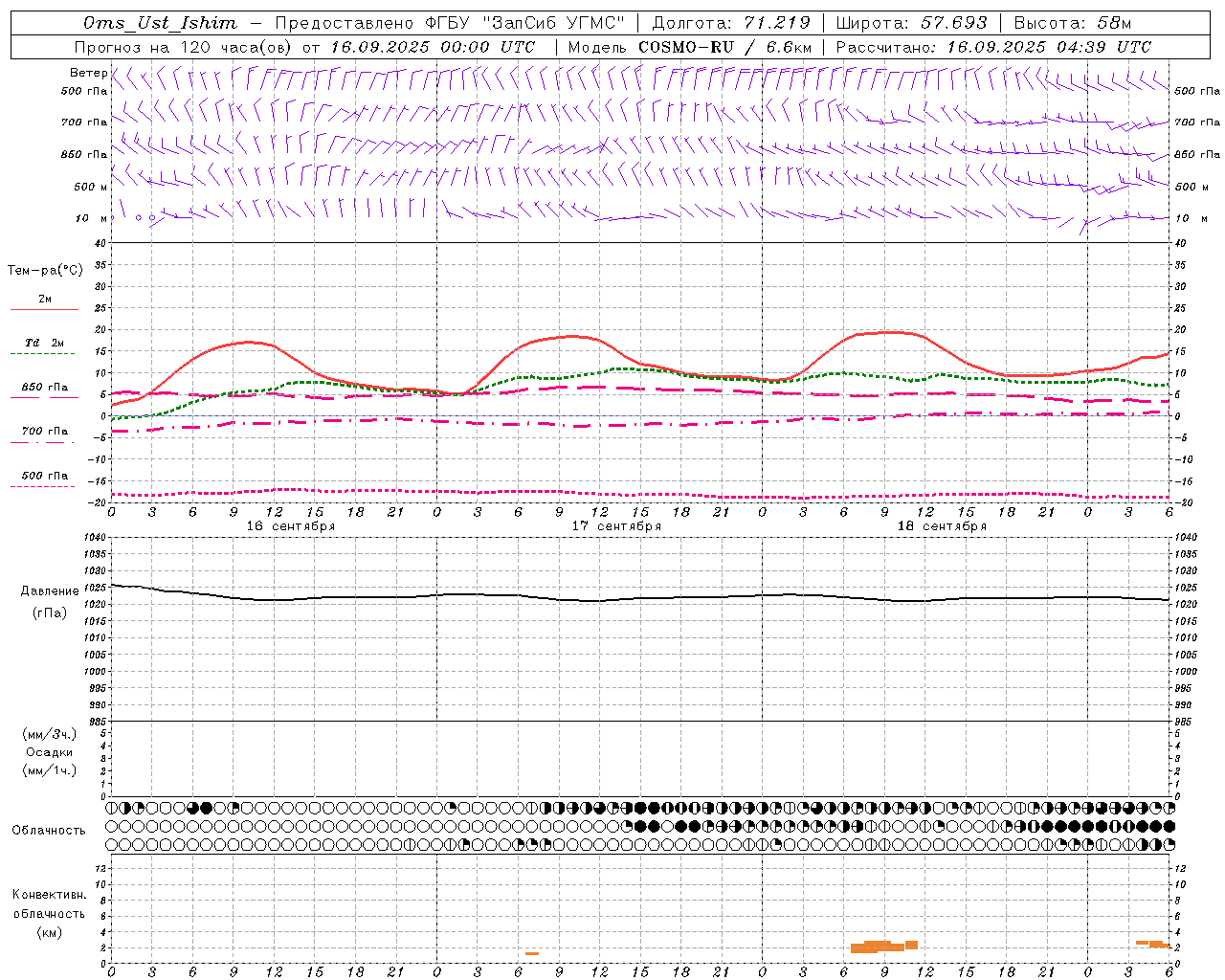
Task: Click the Осадки precipitation label
Action: click(x=50, y=752)
